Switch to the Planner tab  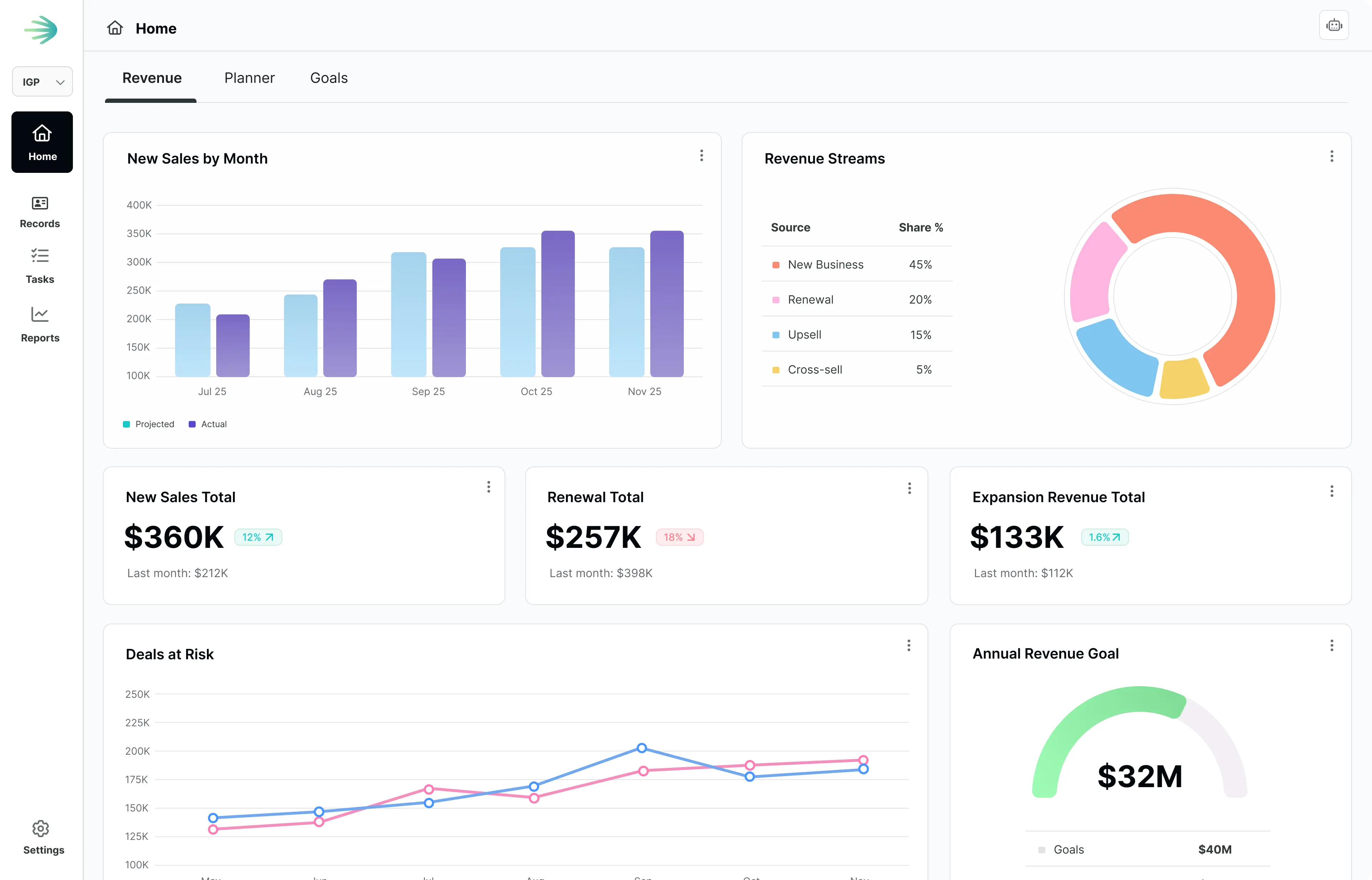pyautogui.click(x=249, y=78)
